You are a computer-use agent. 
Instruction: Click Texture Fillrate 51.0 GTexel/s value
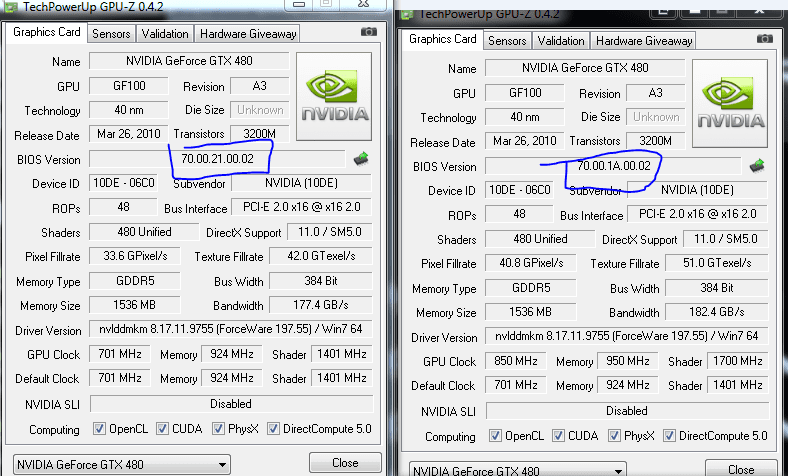[717, 263]
